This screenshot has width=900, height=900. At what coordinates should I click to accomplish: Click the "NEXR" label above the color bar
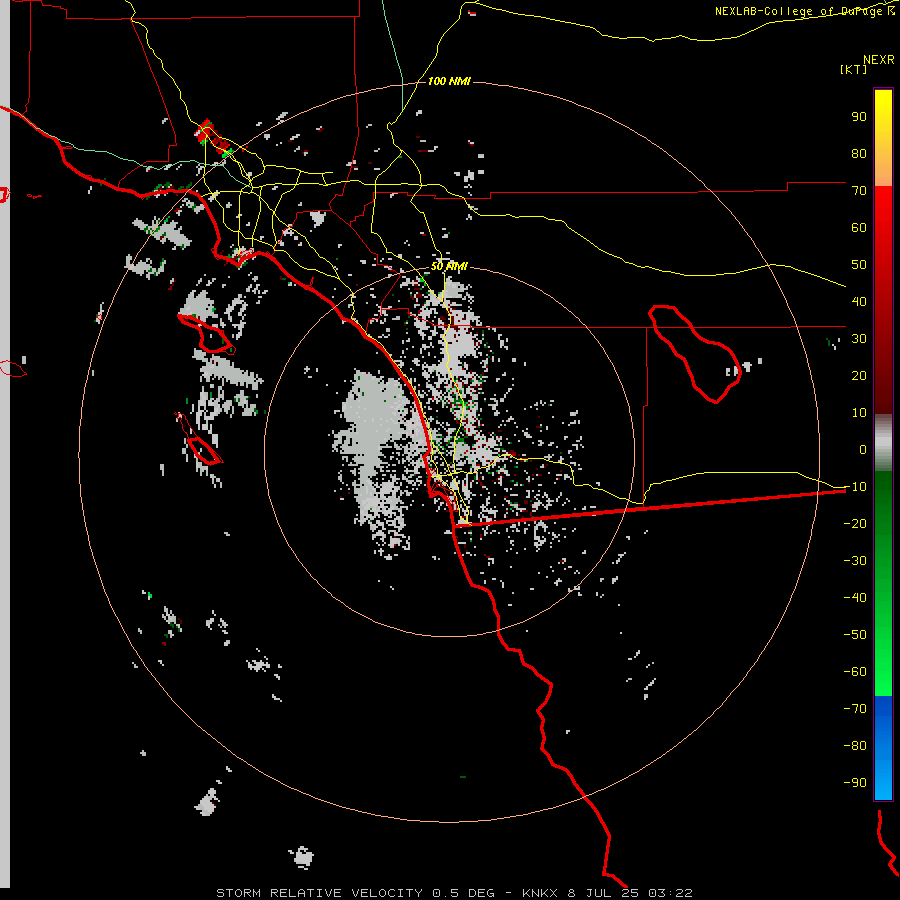[x=879, y=60]
